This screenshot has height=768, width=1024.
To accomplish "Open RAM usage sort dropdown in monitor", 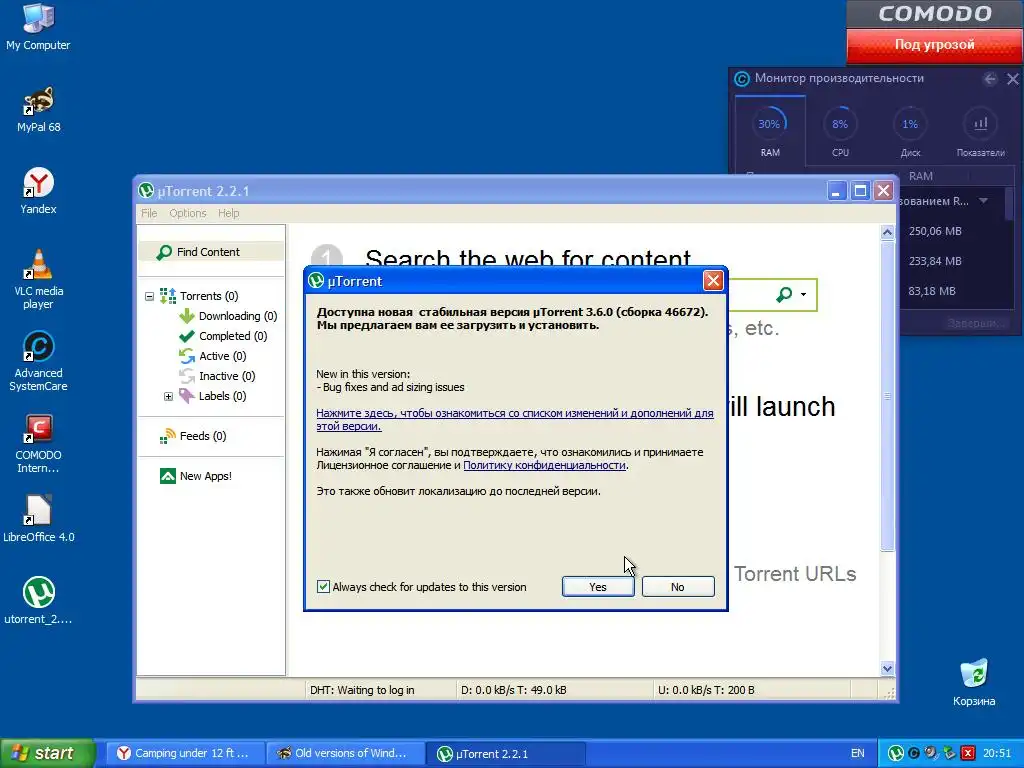I will (x=984, y=201).
